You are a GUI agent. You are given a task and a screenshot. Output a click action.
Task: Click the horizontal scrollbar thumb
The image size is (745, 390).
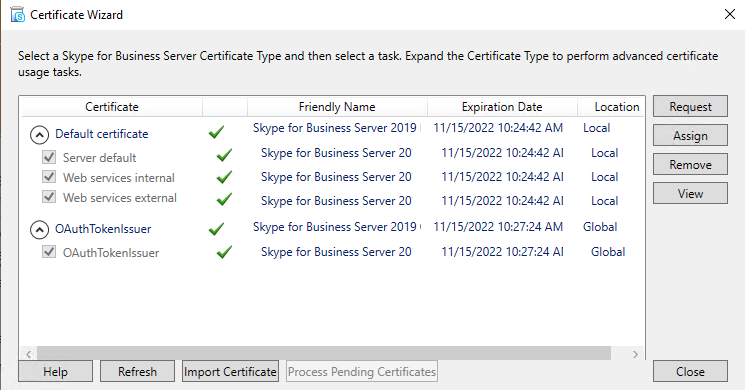pyautogui.click(x=324, y=353)
